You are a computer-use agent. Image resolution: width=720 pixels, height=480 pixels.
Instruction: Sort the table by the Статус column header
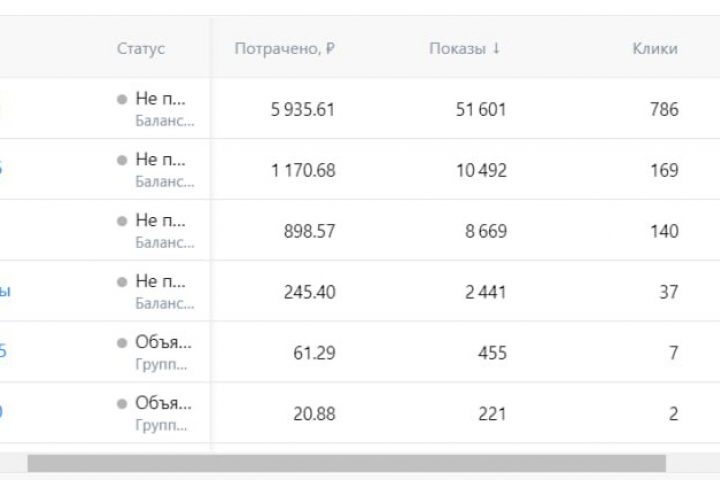point(141,48)
